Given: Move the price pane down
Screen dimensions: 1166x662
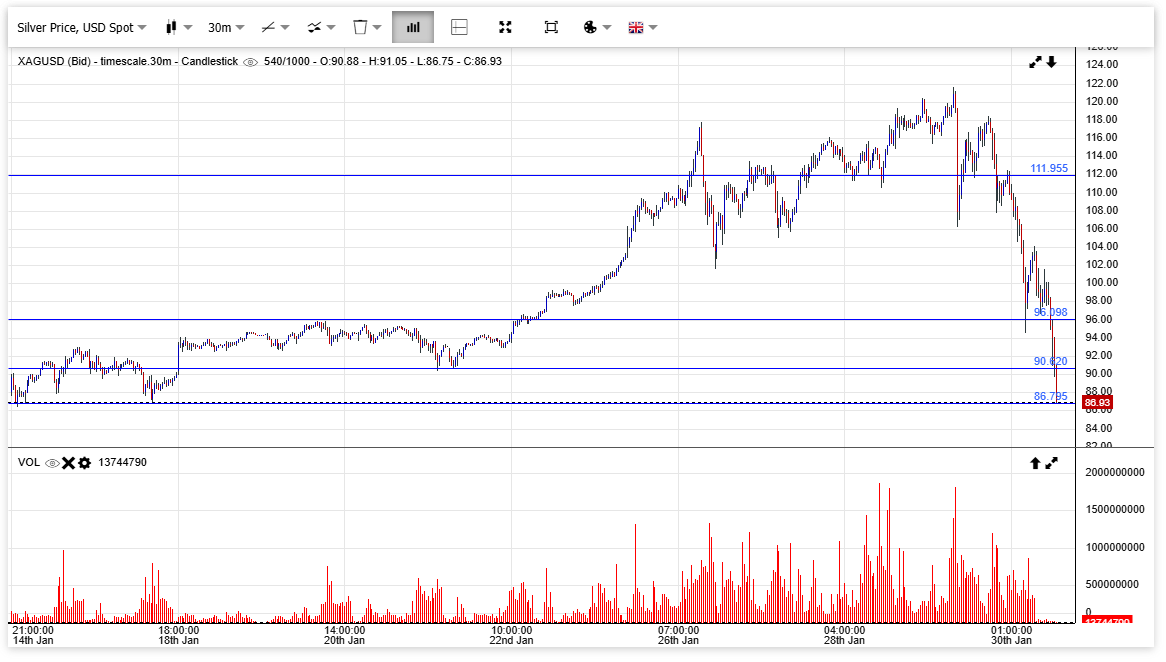Looking at the screenshot, I should 1052,62.
